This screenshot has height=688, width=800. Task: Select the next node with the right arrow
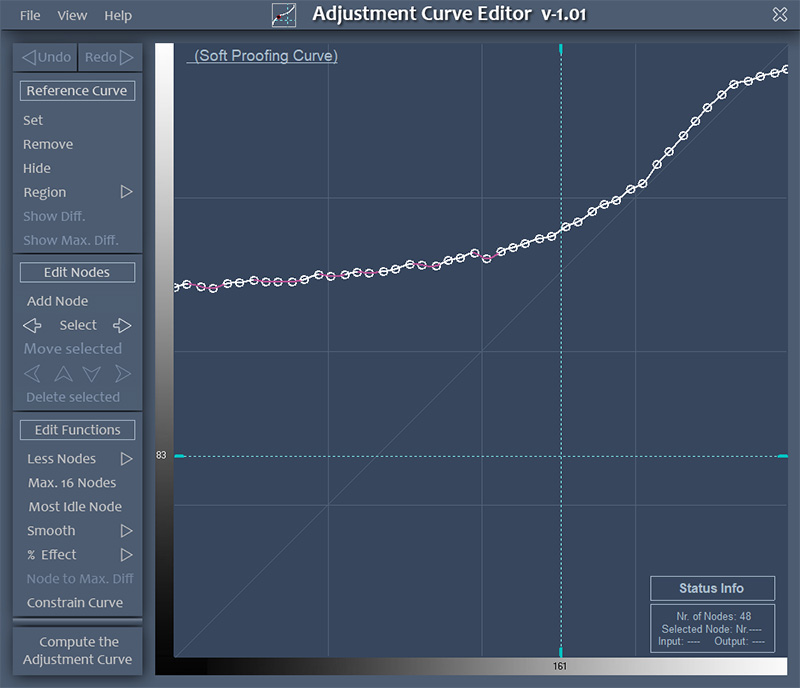pyautogui.click(x=122, y=325)
